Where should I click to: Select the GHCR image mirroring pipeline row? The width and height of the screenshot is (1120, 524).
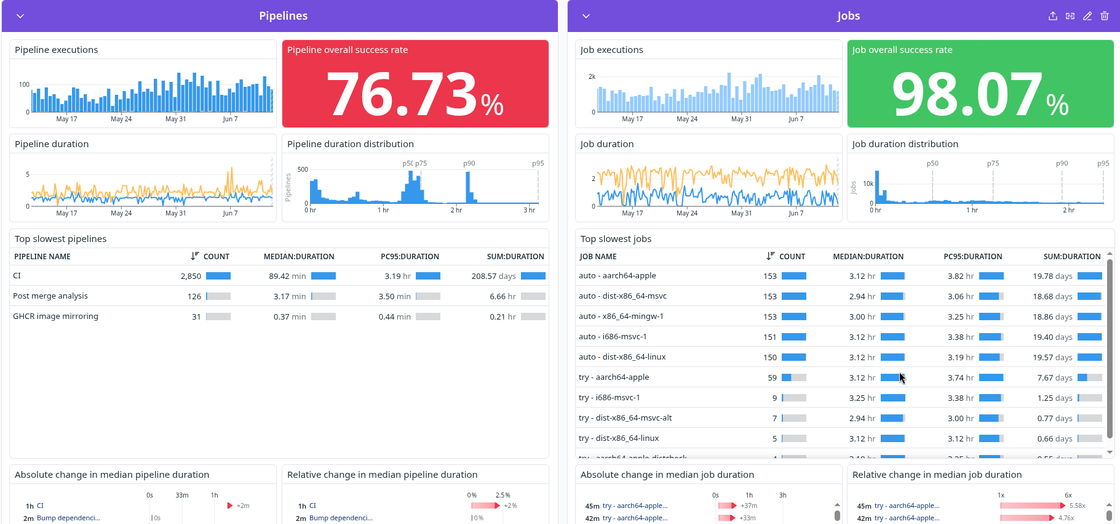(x=279, y=316)
